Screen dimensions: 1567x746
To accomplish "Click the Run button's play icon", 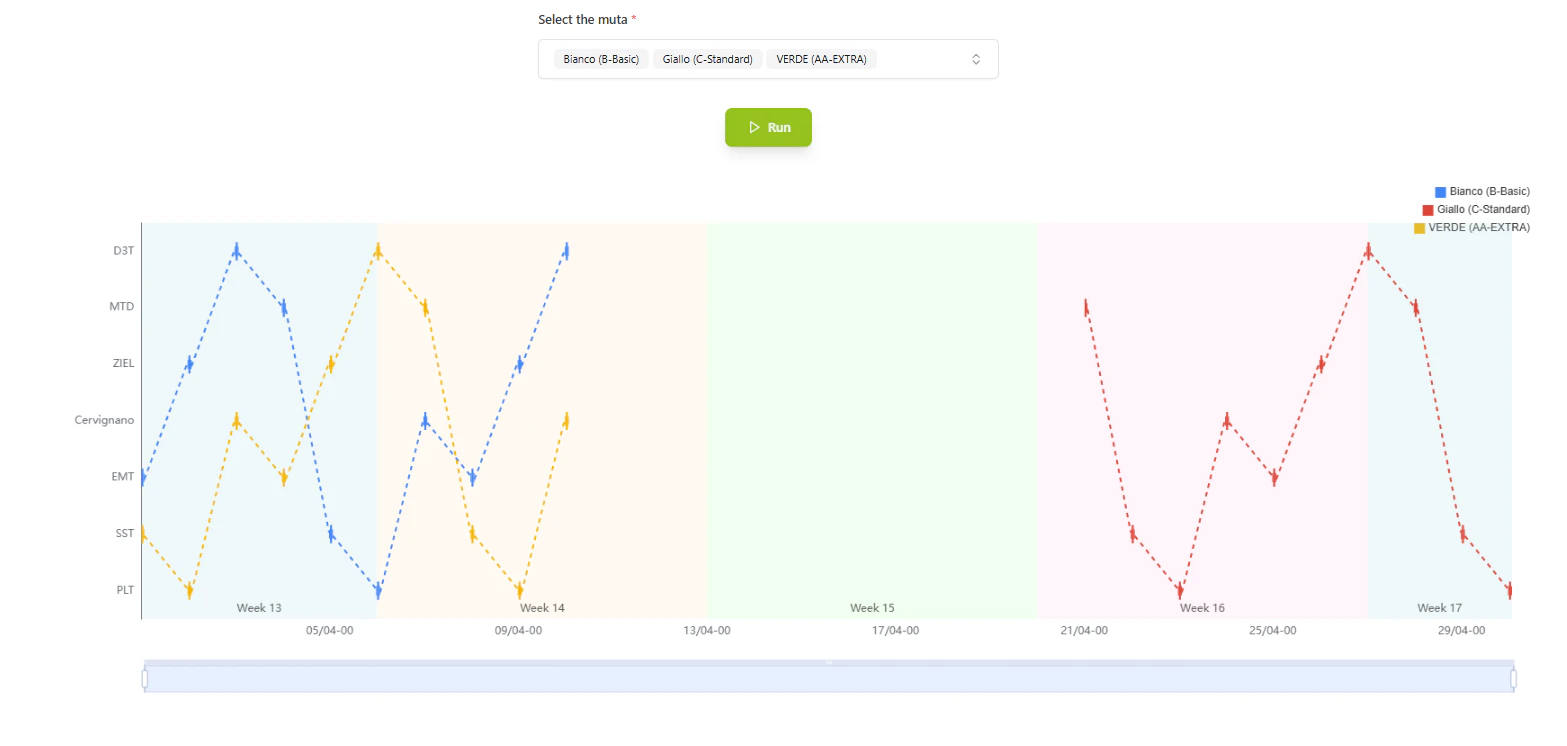I will point(754,127).
